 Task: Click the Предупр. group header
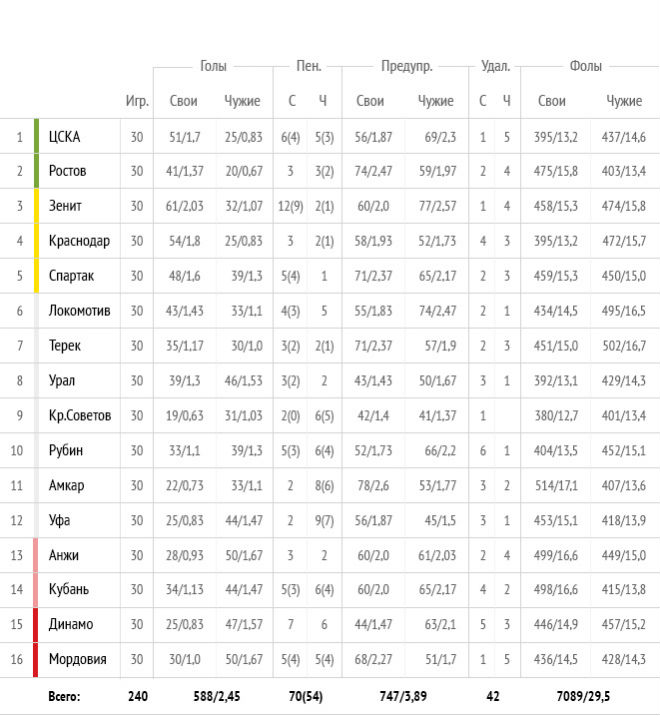coord(406,66)
